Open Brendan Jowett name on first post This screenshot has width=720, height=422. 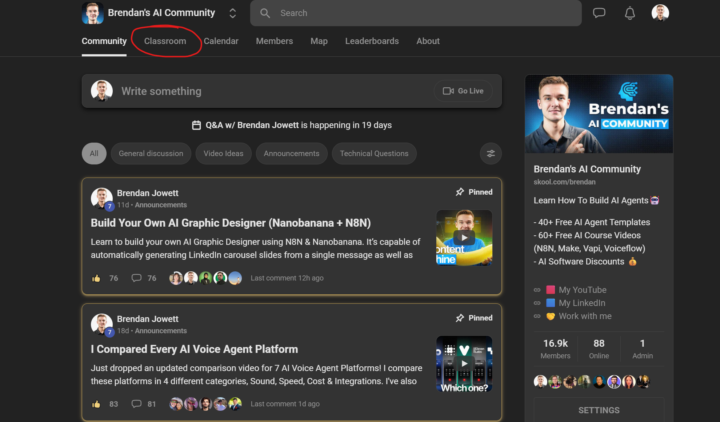[147, 193]
